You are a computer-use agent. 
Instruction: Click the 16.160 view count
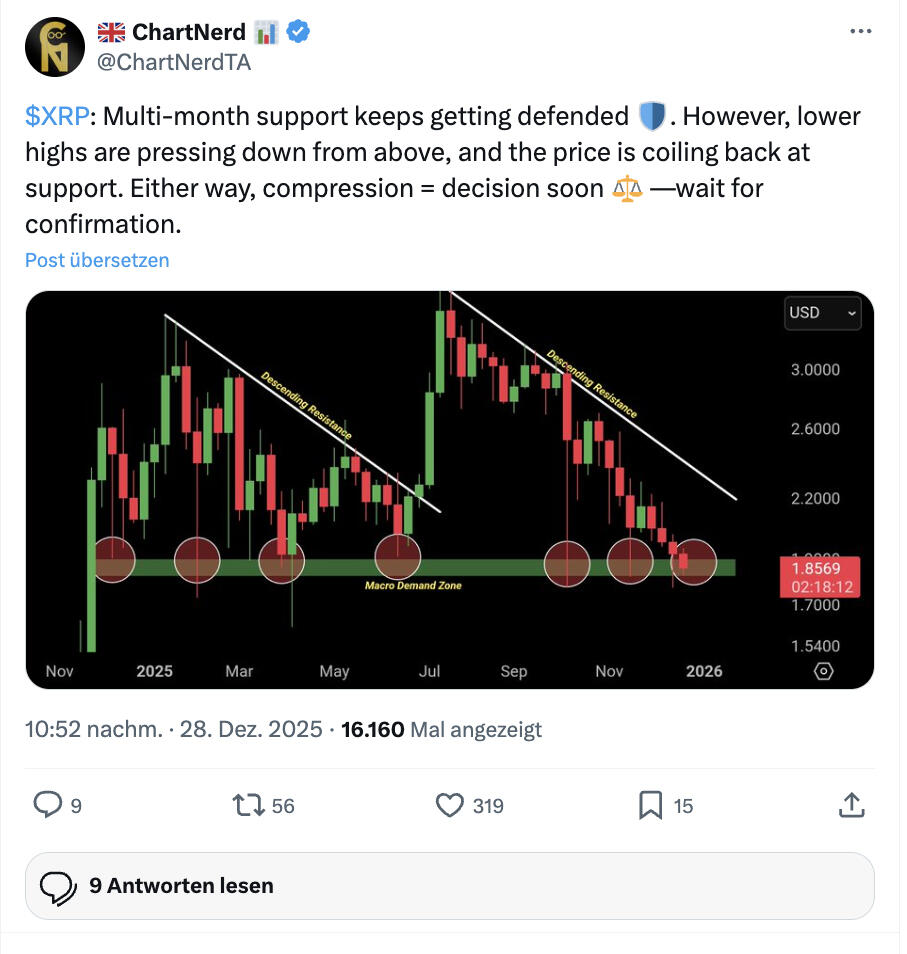(x=372, y=729)
